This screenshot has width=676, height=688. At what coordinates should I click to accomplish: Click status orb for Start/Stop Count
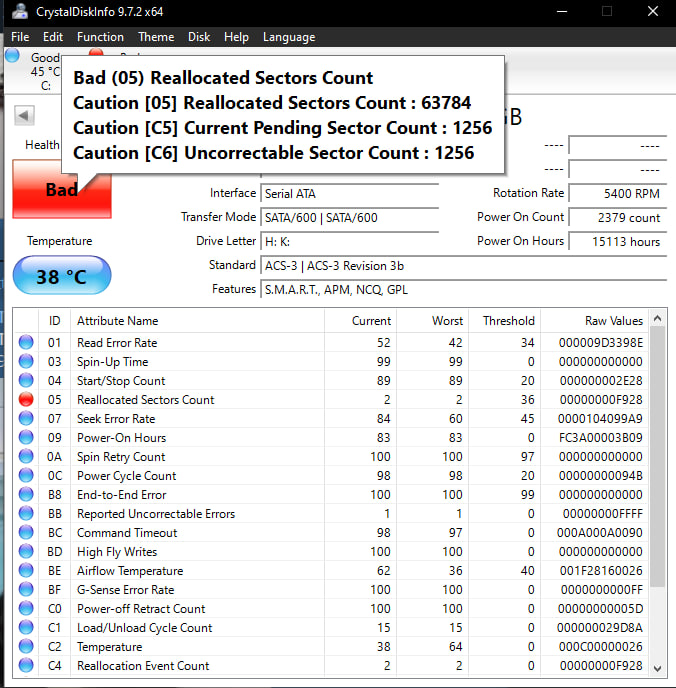coord(26,380)
